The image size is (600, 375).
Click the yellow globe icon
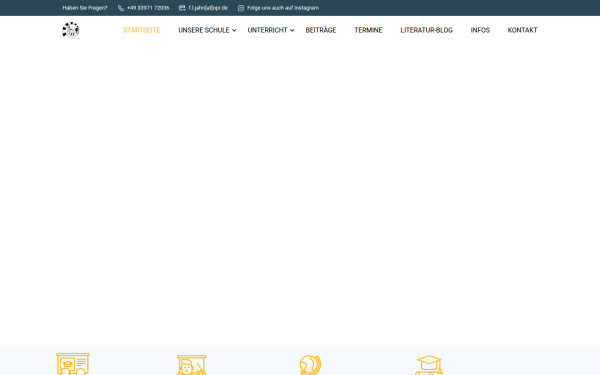click(310, 365)
